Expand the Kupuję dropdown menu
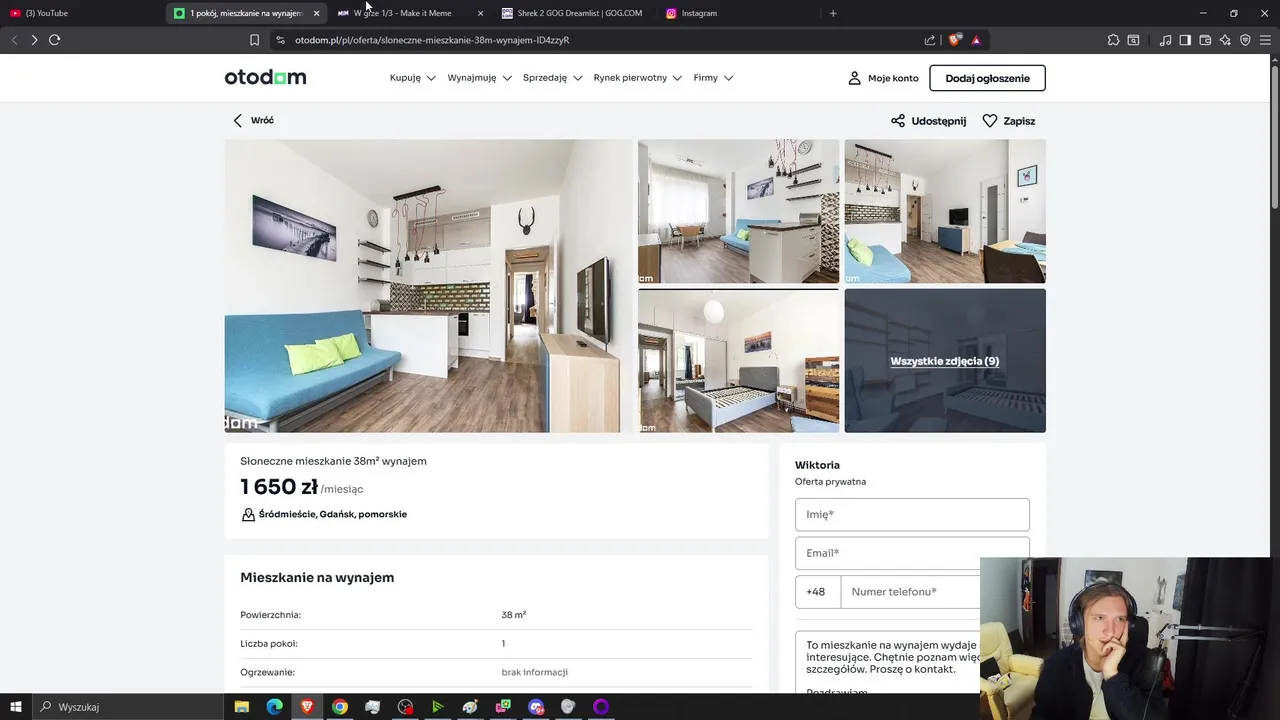 tap(413, 78)
